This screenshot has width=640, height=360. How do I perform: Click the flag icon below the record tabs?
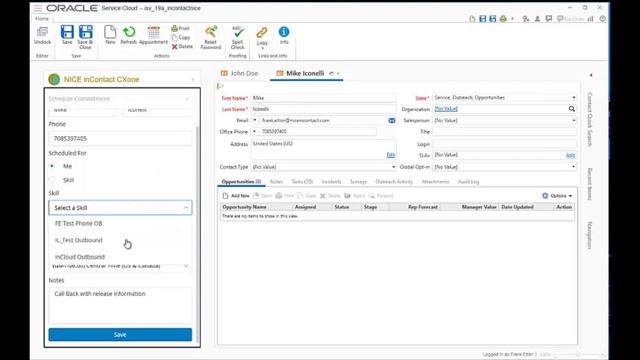pos(220,86)
